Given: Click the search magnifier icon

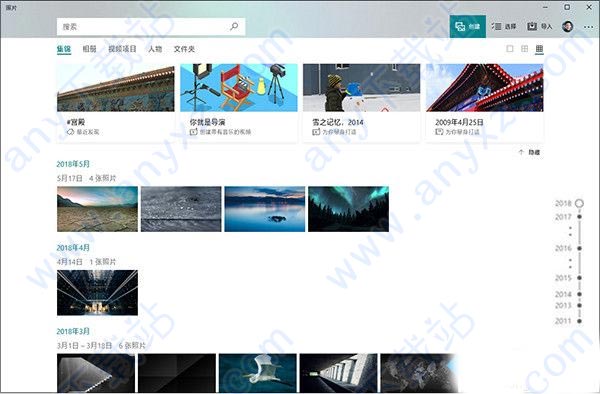Looking at the screenshot, I should [x=234, y=26].
